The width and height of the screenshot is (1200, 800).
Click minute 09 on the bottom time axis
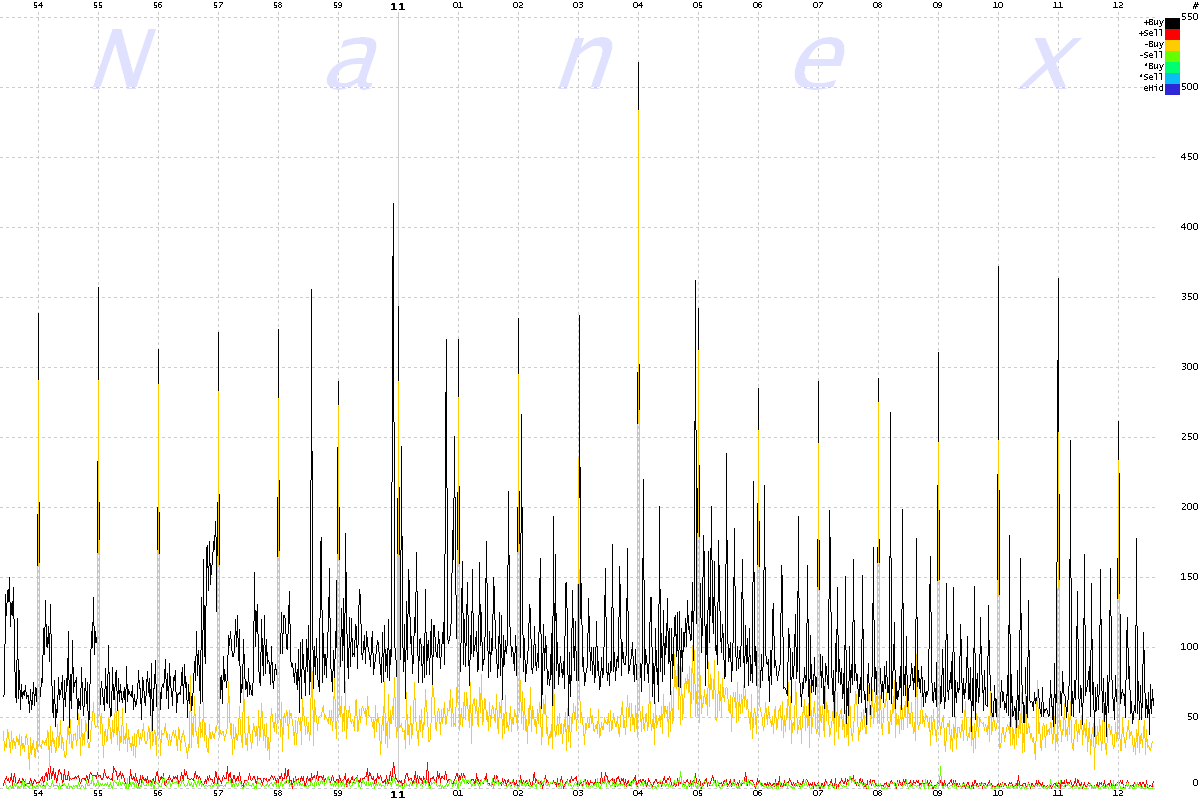pos(938,794)
